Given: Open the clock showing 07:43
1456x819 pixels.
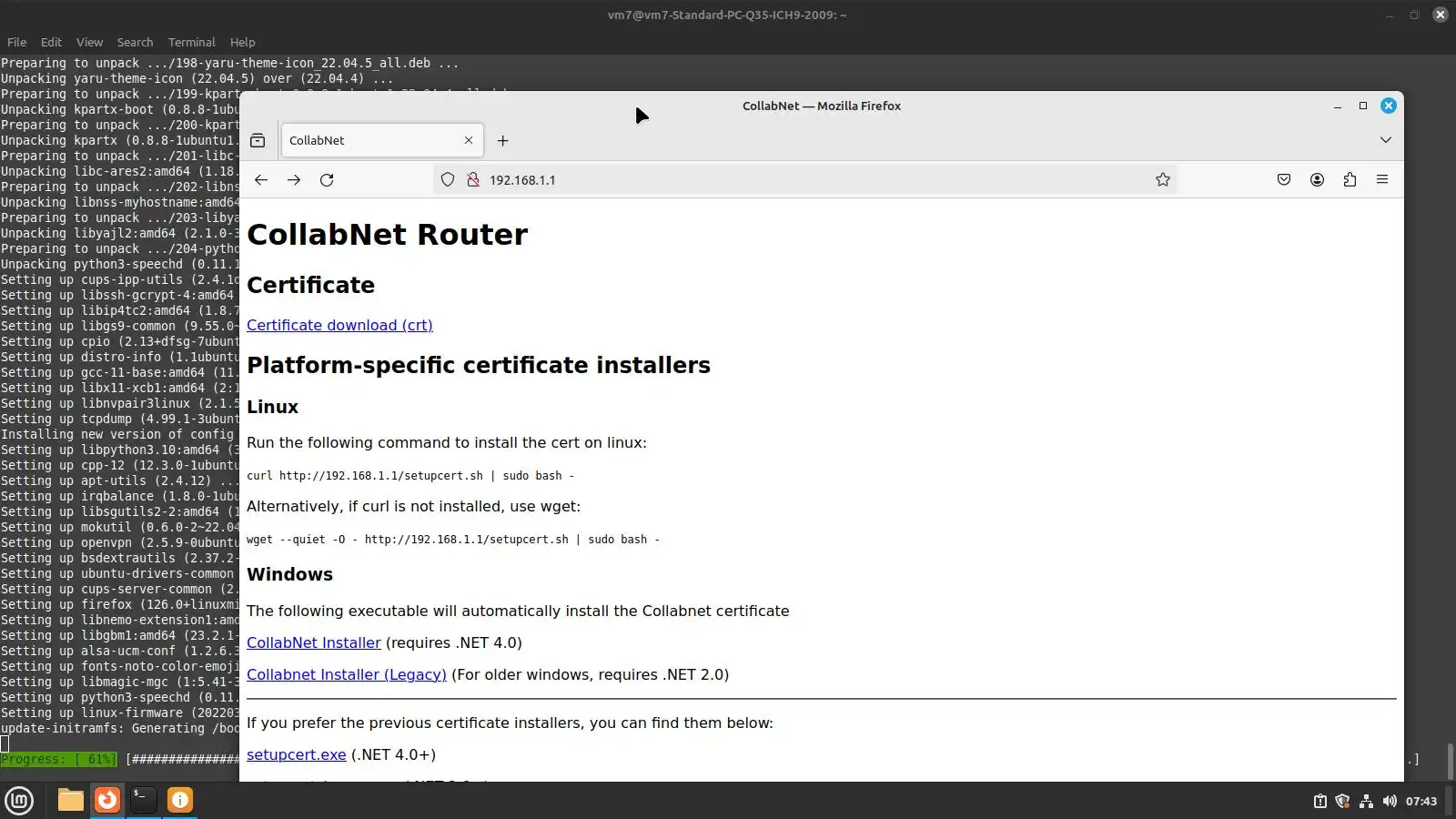Looking at the screenshot, I should coord(1421,801).
